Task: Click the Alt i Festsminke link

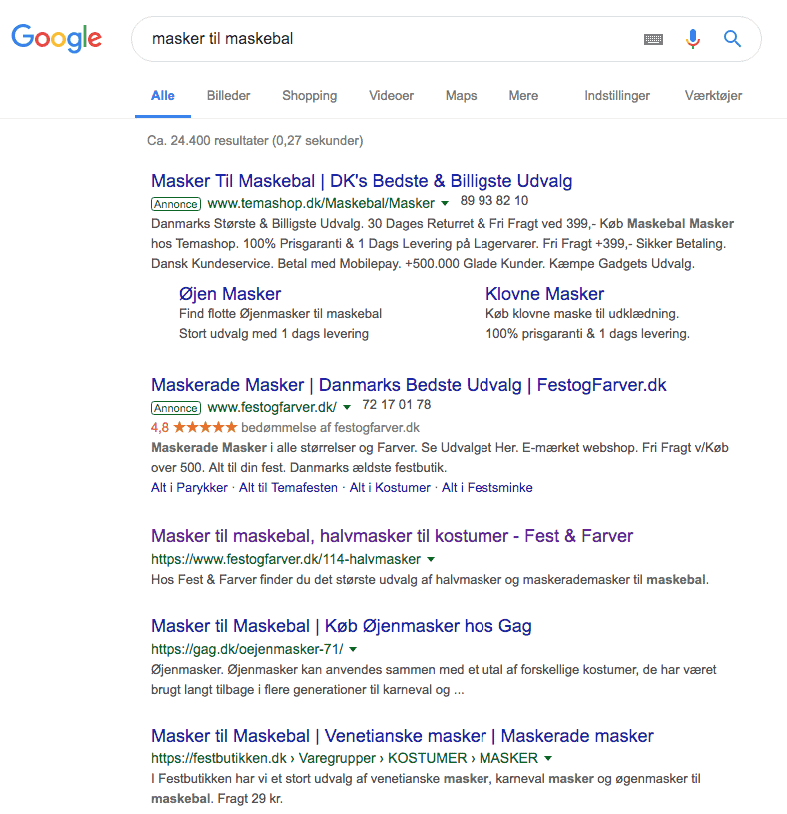Action: [x=487, y=487]
